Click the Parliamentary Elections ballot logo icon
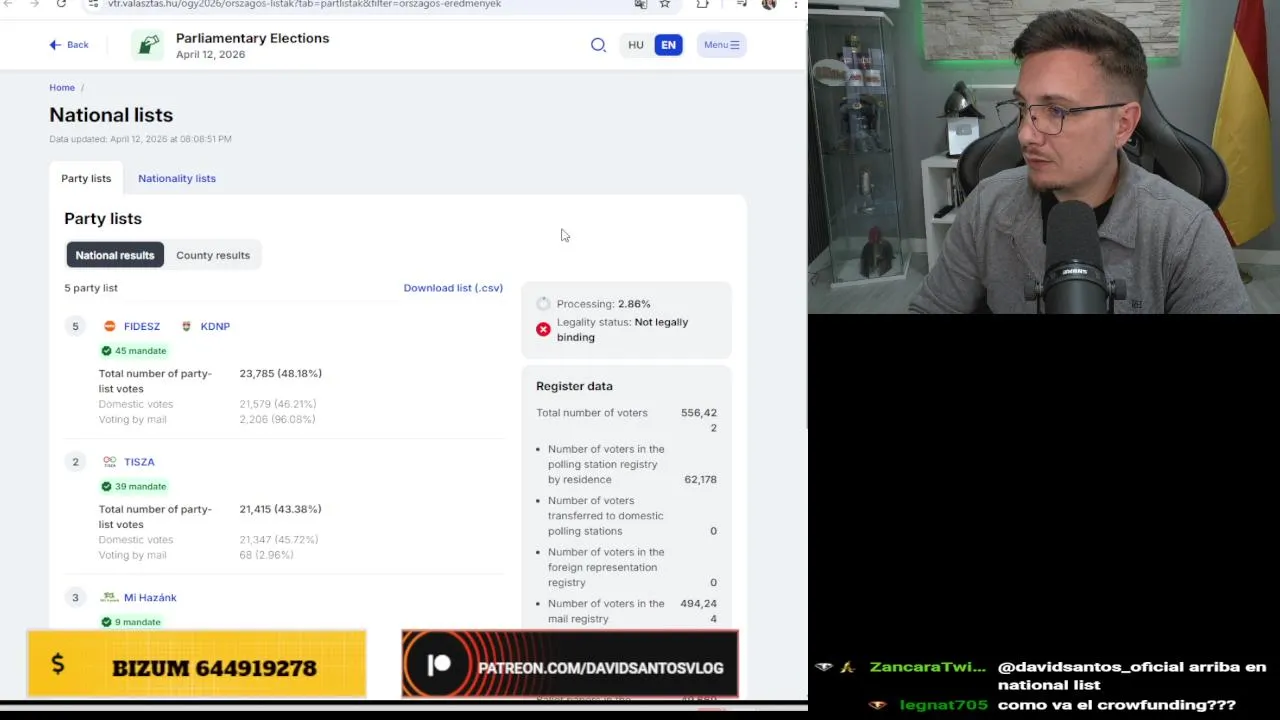Viewport: 1280px width, 720px height. tap(148, 45)
